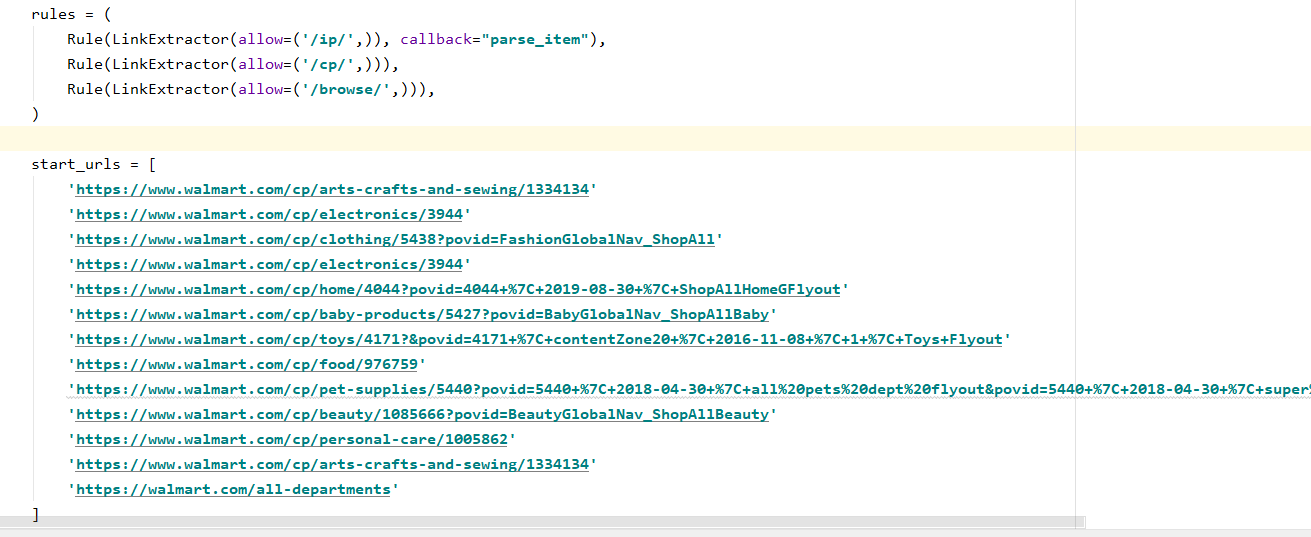Open the electronics/3944 URL directly above the clothing URL
This screenshot has width=1311, height=537.
point(270,214)
